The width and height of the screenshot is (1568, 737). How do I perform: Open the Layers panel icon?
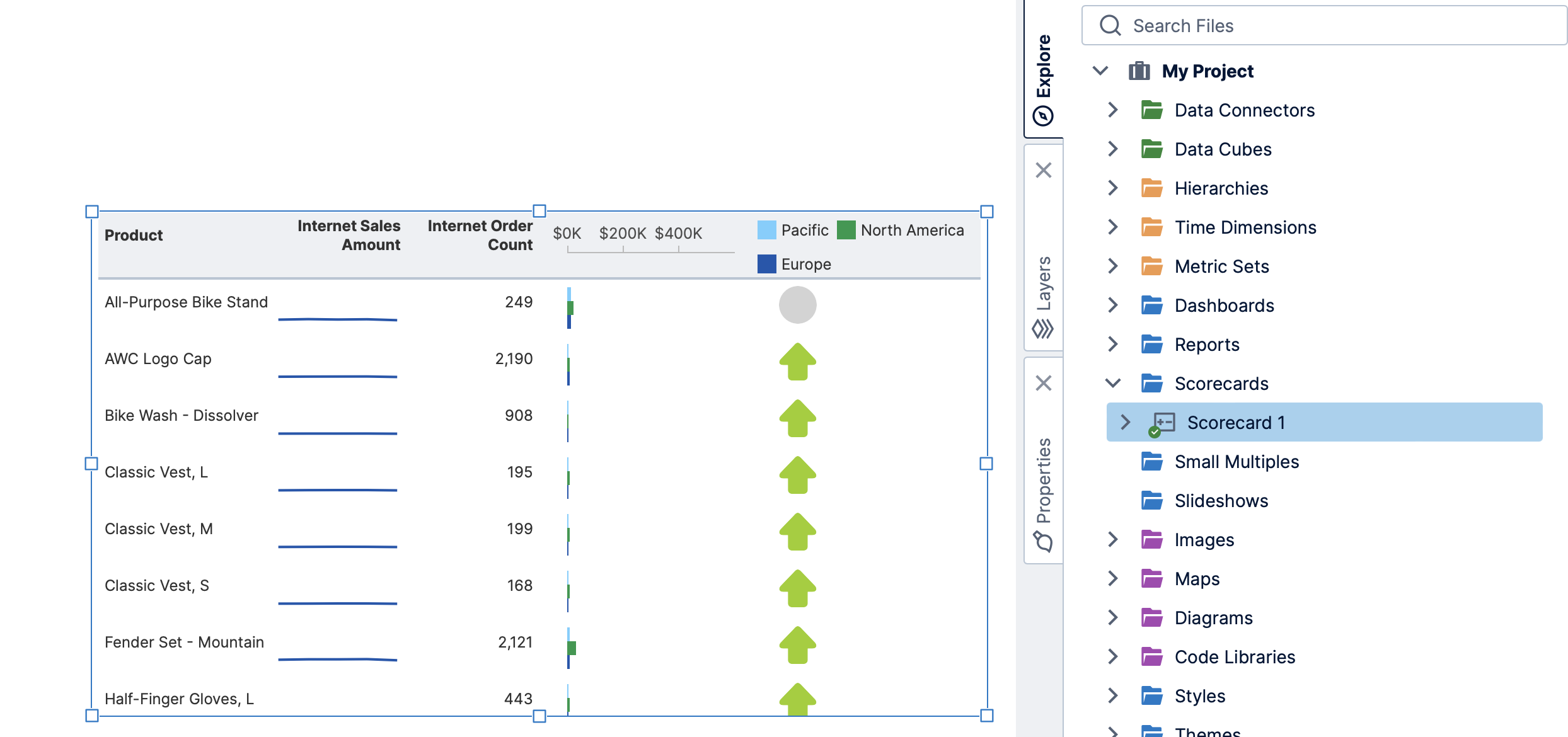pyautogui.click(x=1044, y=328)
